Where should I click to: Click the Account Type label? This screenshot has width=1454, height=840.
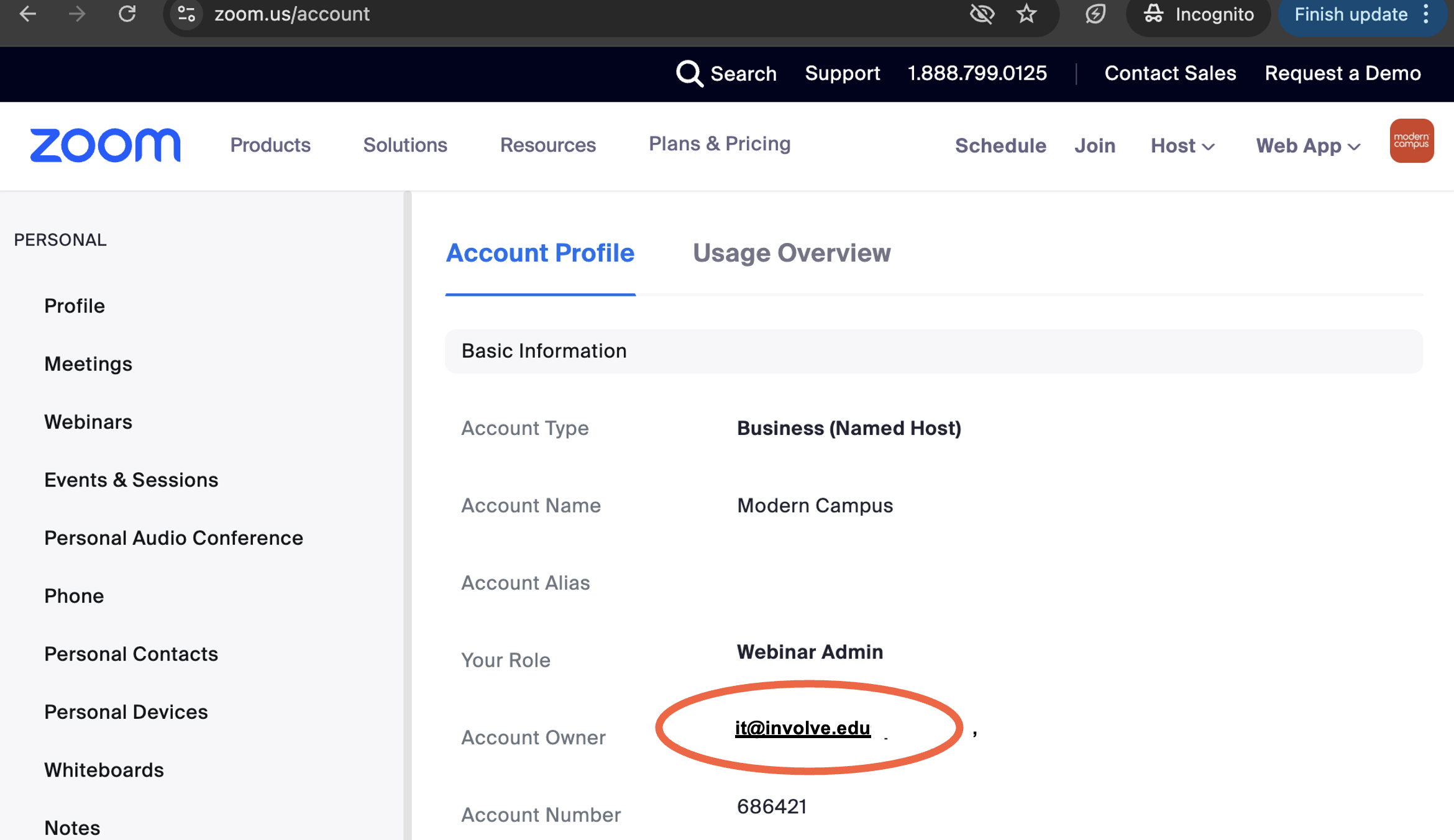[525, 428]
